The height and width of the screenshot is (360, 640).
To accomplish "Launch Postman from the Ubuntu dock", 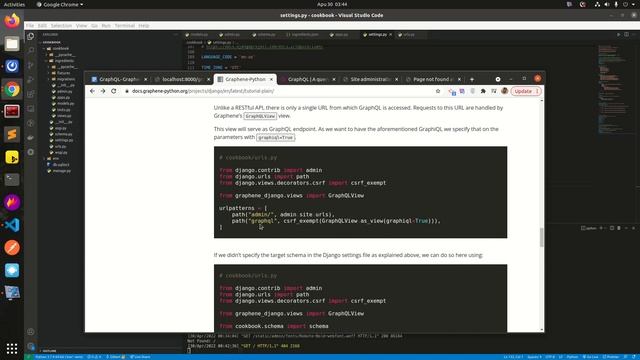I will point(12,247).
